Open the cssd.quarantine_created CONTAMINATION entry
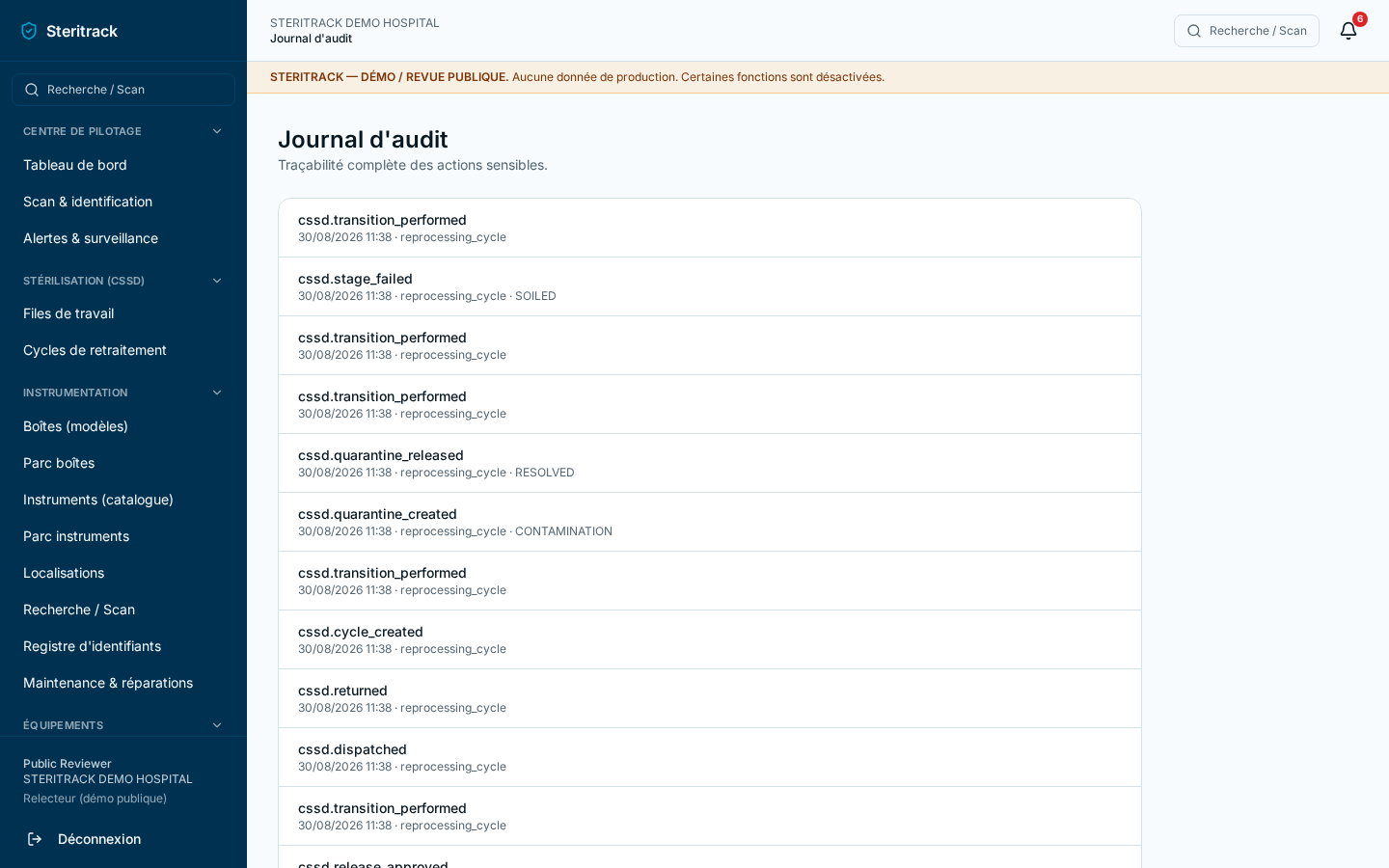Viewport: 1389px width, 868px height. tap(710, 522)
